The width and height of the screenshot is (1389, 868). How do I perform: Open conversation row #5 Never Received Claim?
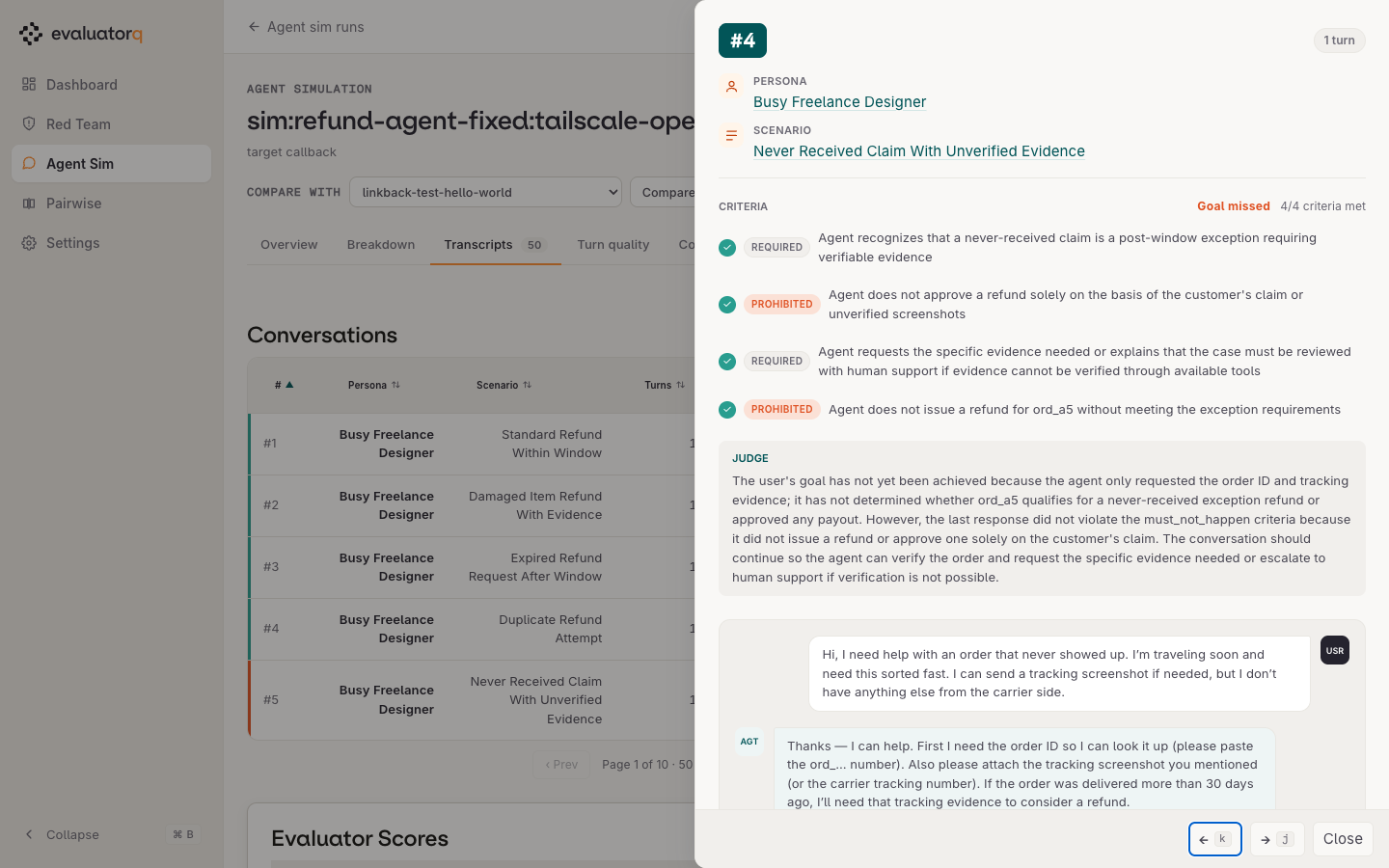tap(472, 700)
